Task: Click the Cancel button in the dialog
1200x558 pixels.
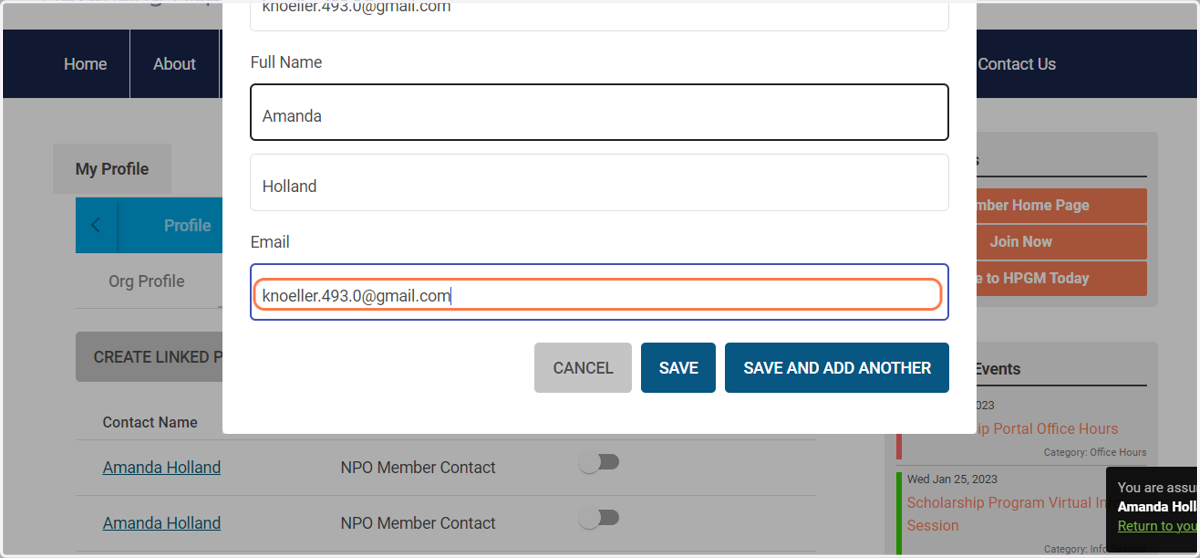Action: point(583,368)
